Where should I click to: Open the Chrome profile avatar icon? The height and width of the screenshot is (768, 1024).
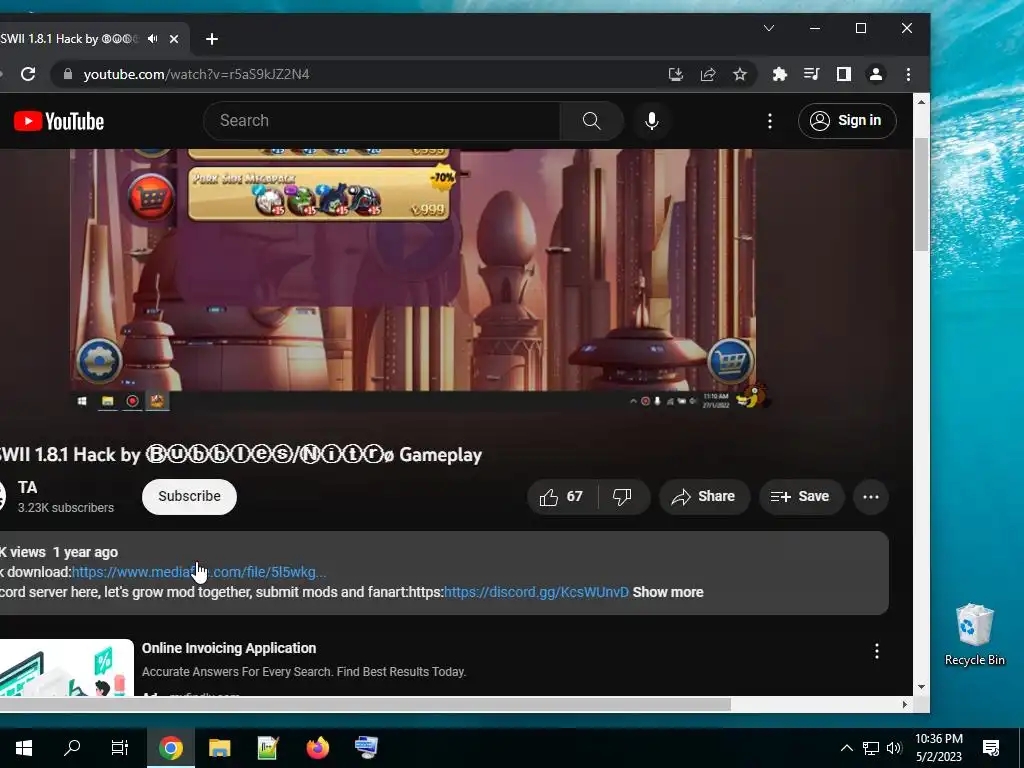pyautogui.click(x=875, y=74)
